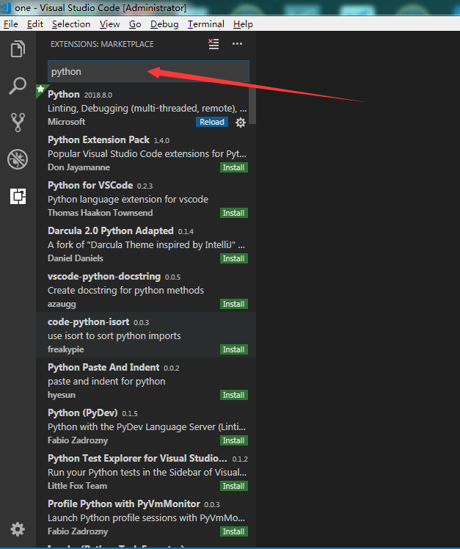
Task: Click the extensions list scrollbar
Action: (x=252, y=105)
